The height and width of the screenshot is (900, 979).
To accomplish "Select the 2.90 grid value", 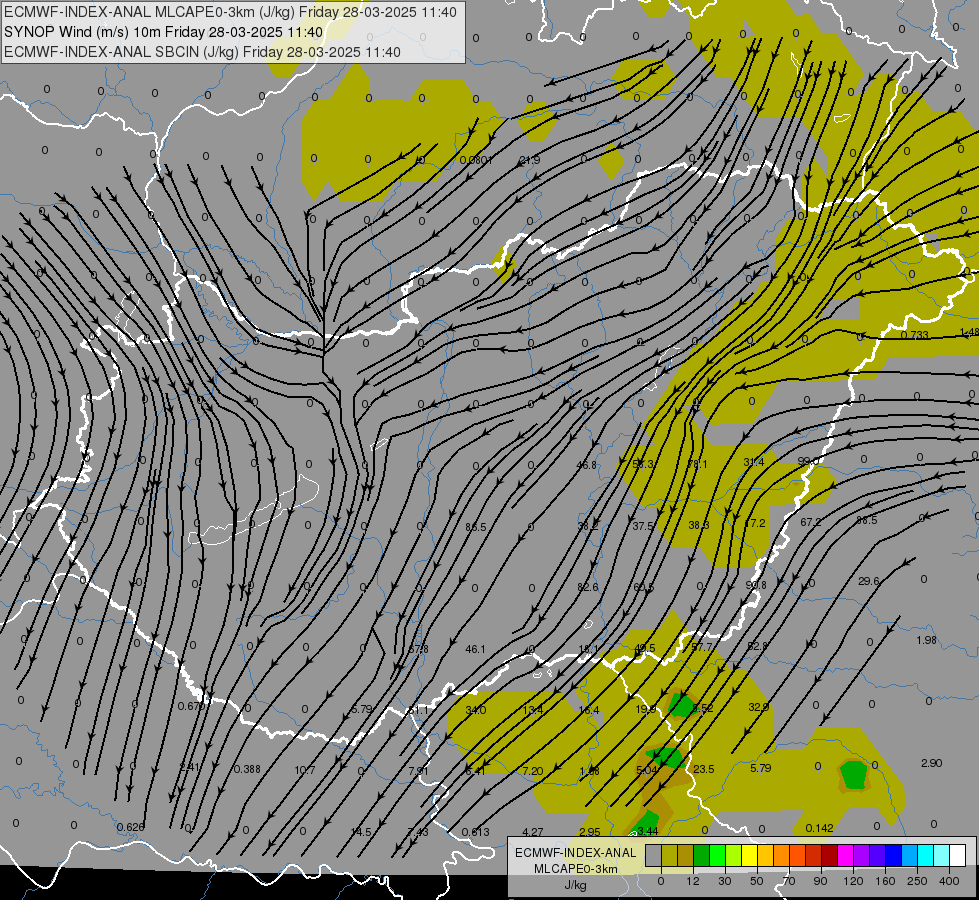I will click(x=931, y=763).
